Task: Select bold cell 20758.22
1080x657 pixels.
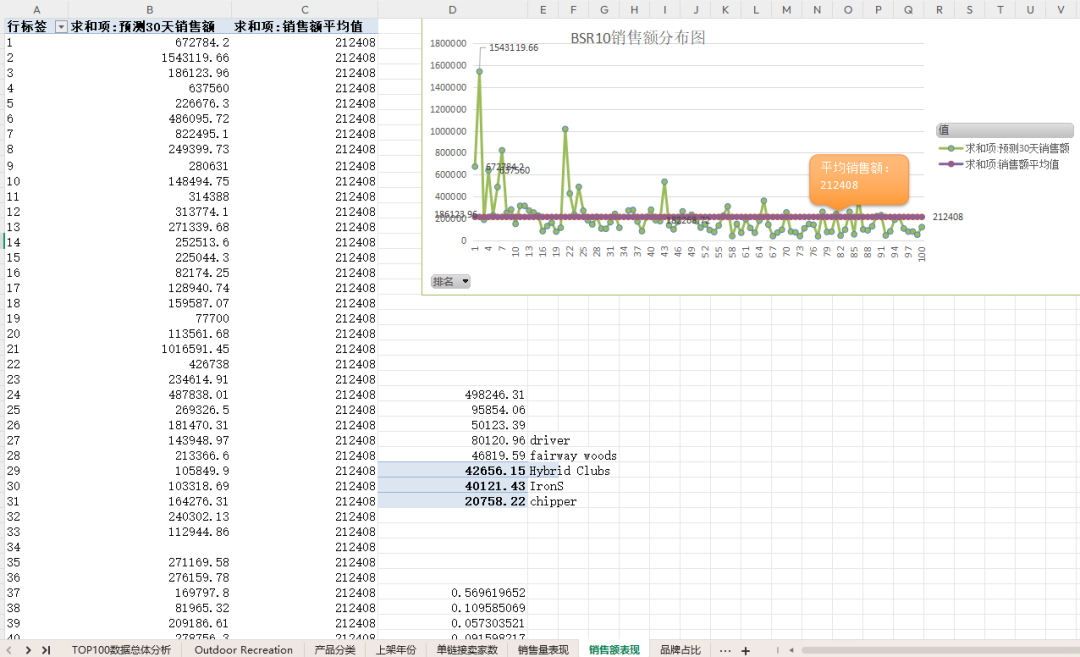Action: pos(453,501)
